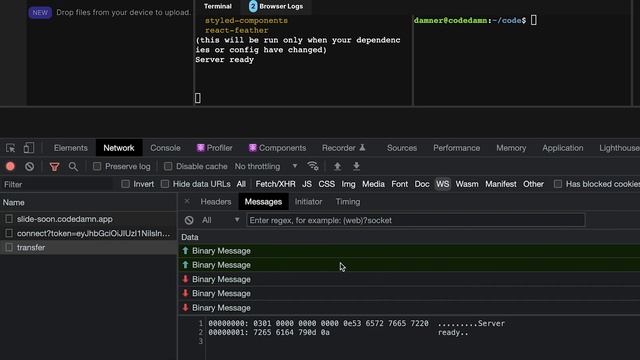This screenshot has height=360, width=640.
Task: Clear the network log
Action: 29,167
